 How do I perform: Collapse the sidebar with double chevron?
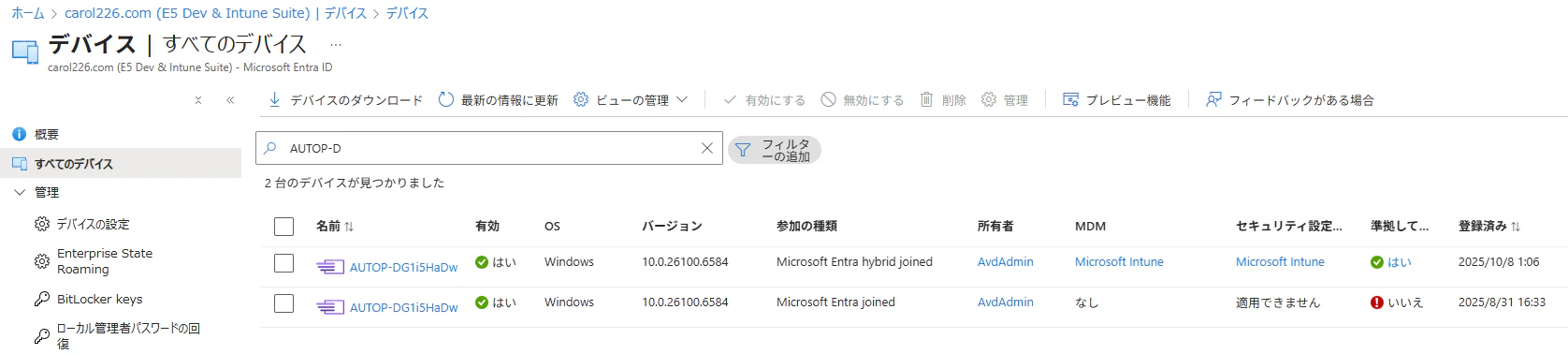tap(230, 100)
